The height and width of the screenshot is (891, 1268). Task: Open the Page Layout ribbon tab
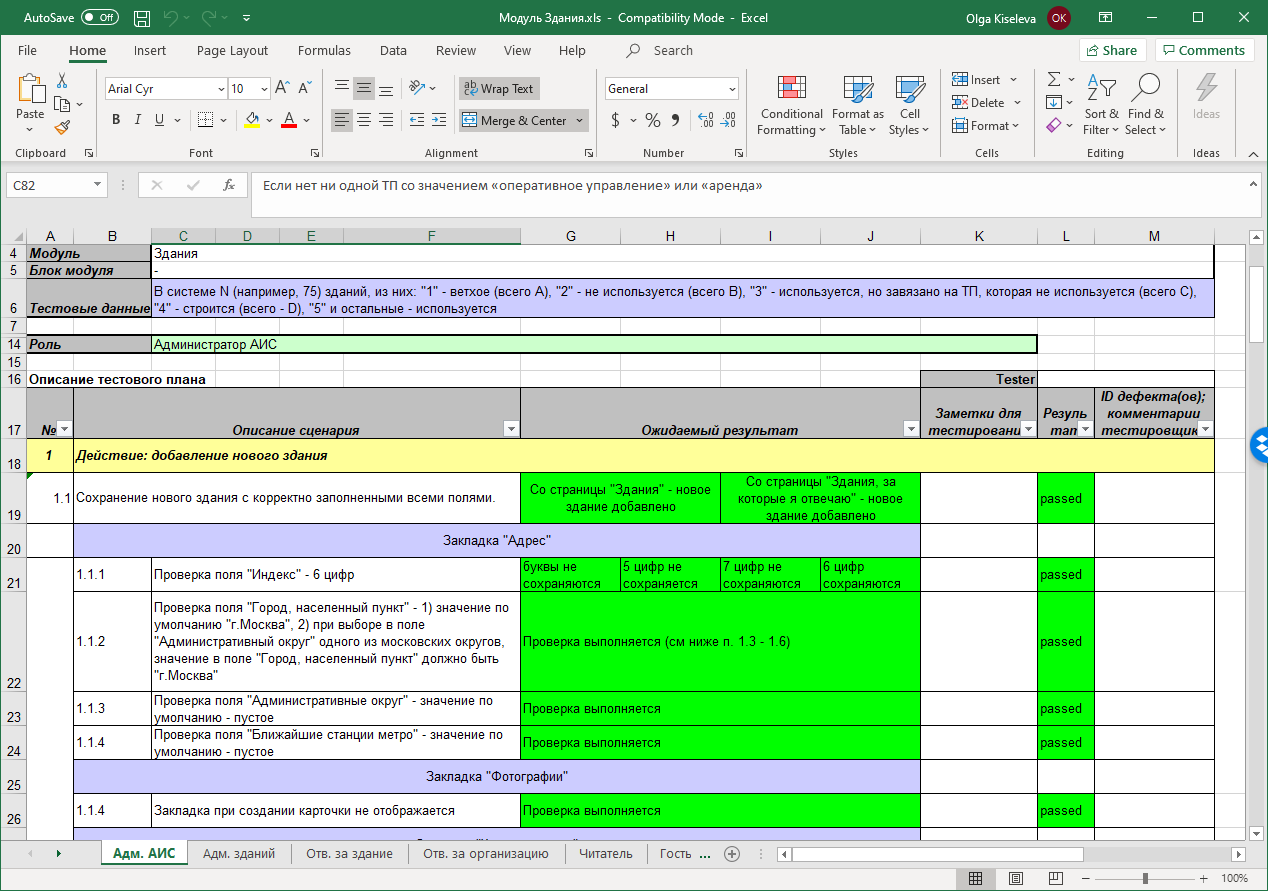232,50
